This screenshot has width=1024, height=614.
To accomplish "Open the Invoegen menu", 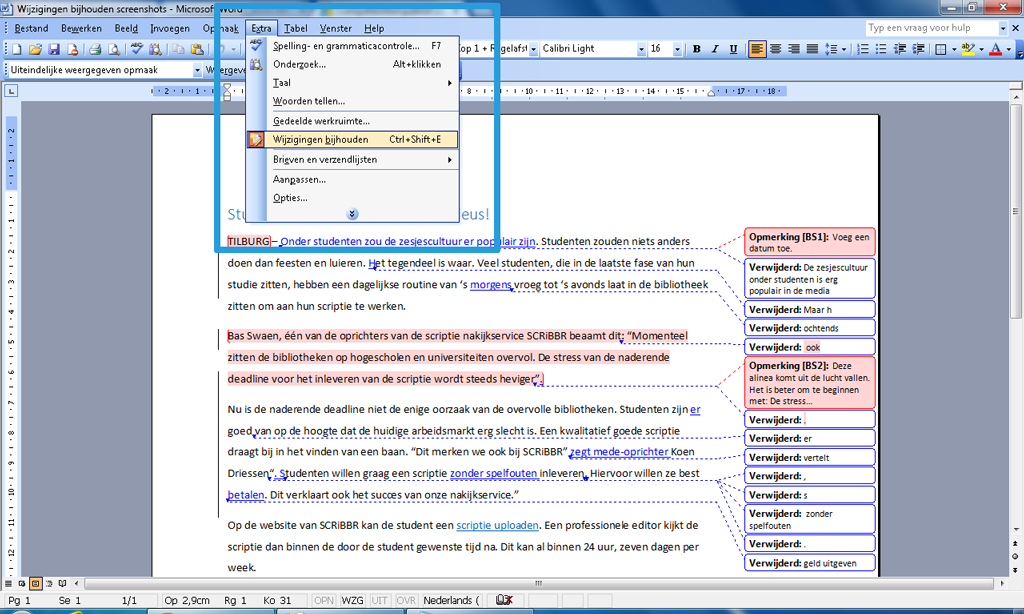I will 170,28.
